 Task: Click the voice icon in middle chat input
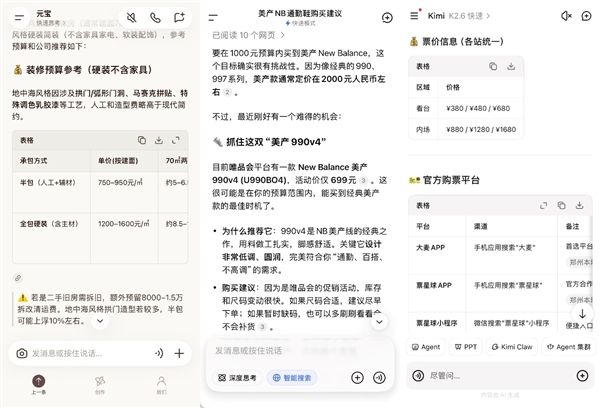[379, 378]
